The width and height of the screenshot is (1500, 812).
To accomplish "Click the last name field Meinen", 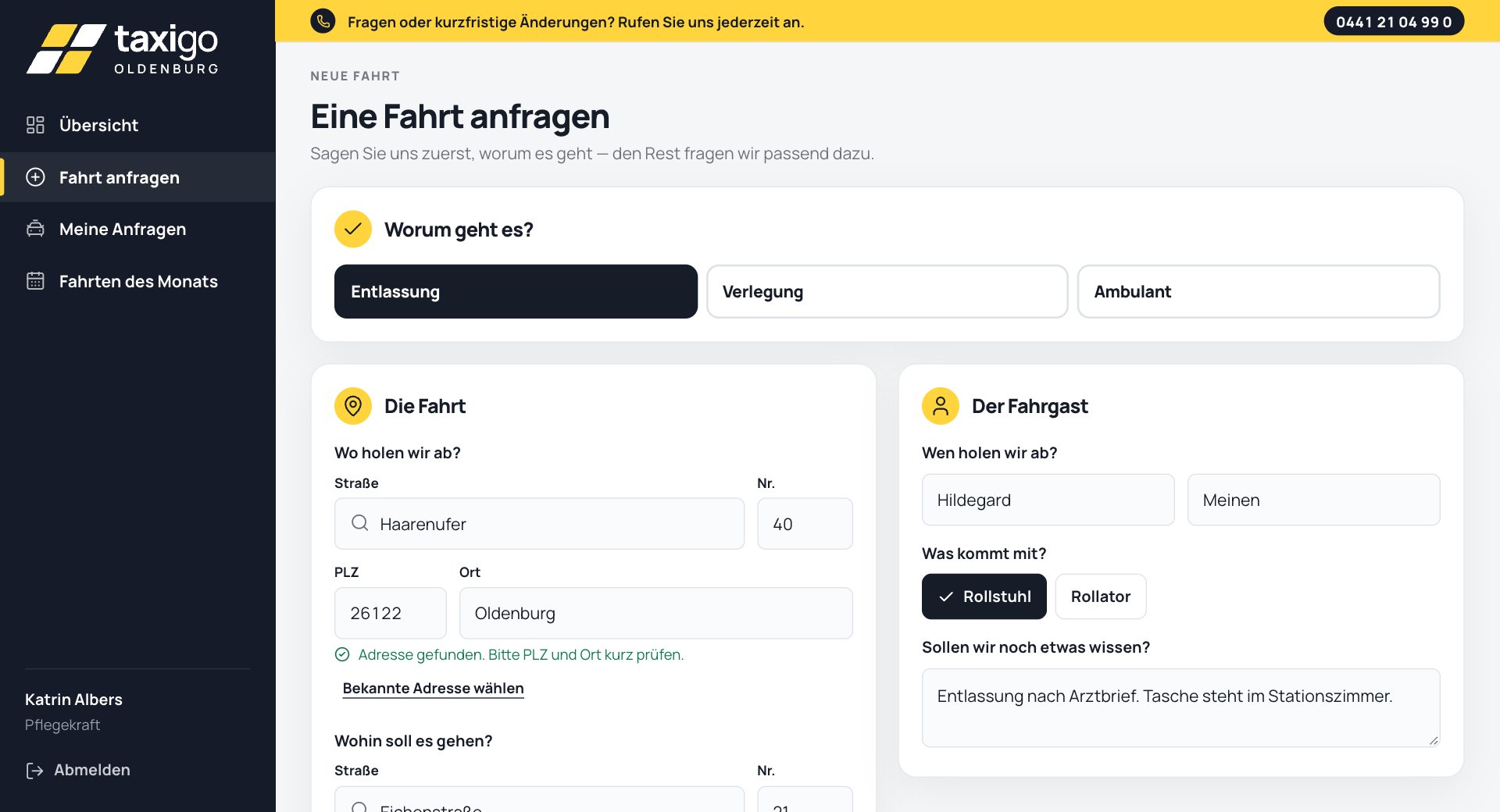I will point(1313,500).
